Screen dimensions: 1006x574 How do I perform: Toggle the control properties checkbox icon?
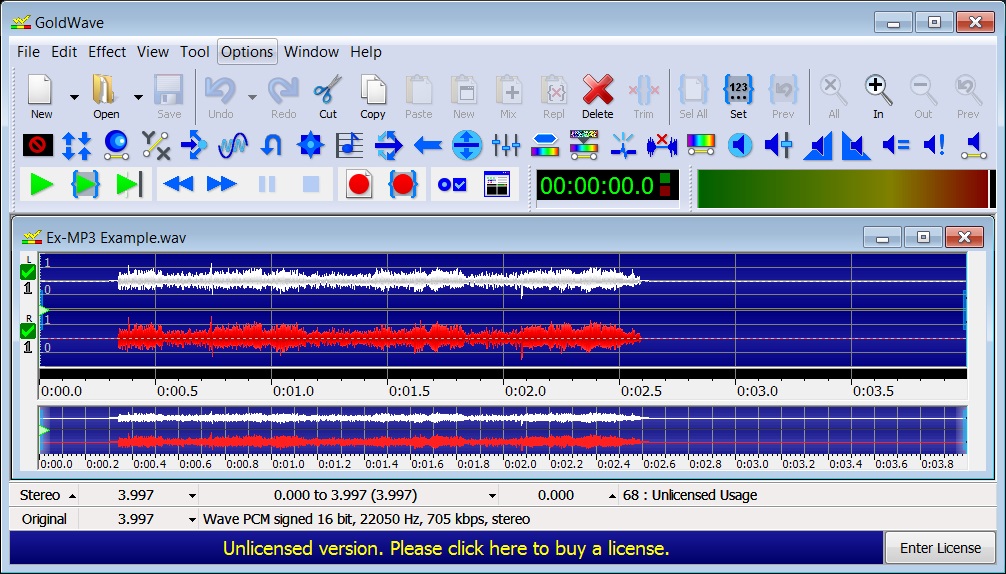tap(452, 184)
